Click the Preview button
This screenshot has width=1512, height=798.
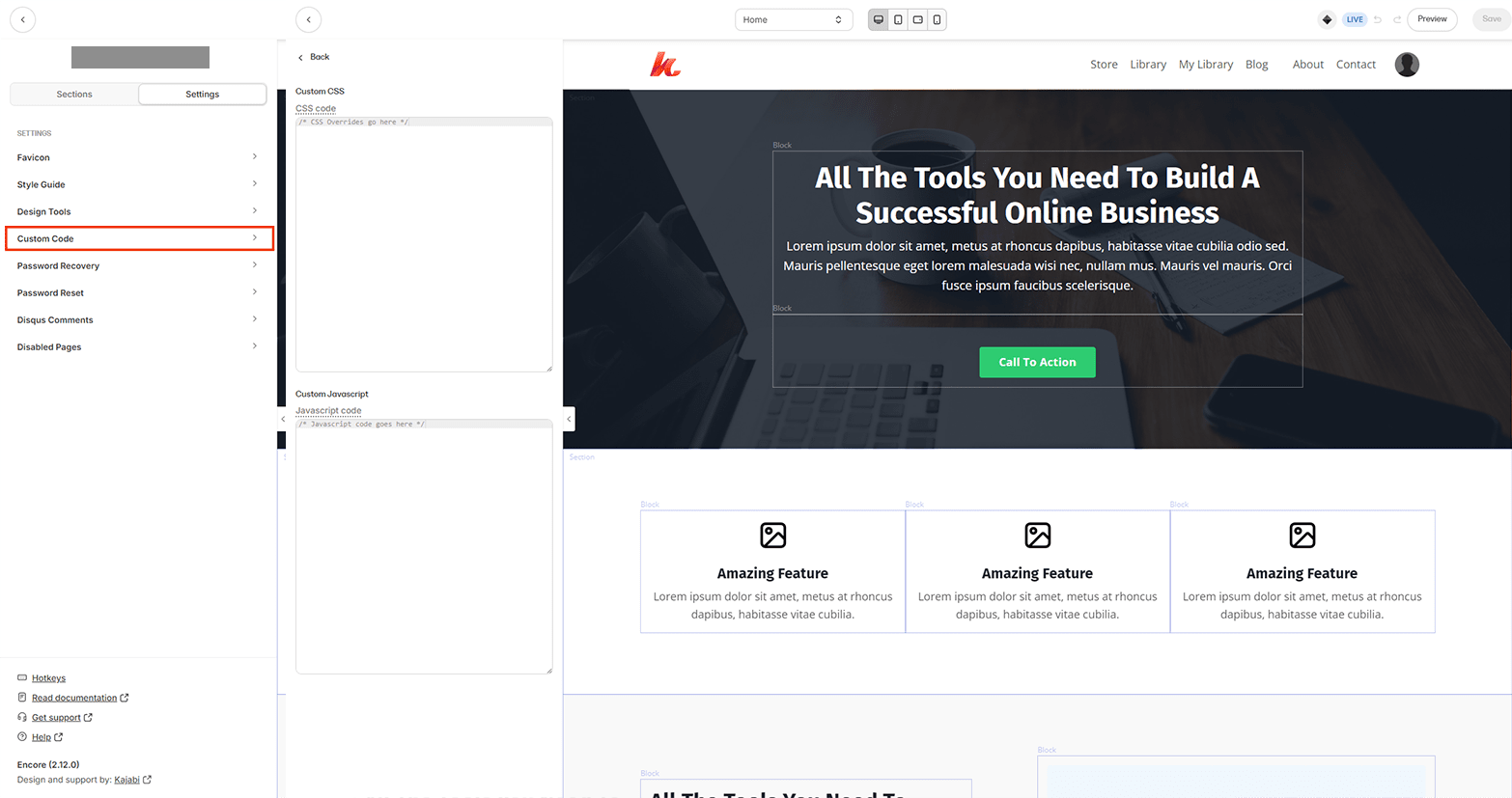coord(1431,19)
